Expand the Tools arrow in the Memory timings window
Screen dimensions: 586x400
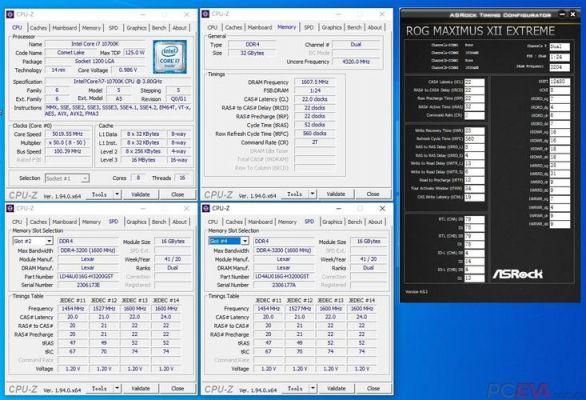click(312, 194)
